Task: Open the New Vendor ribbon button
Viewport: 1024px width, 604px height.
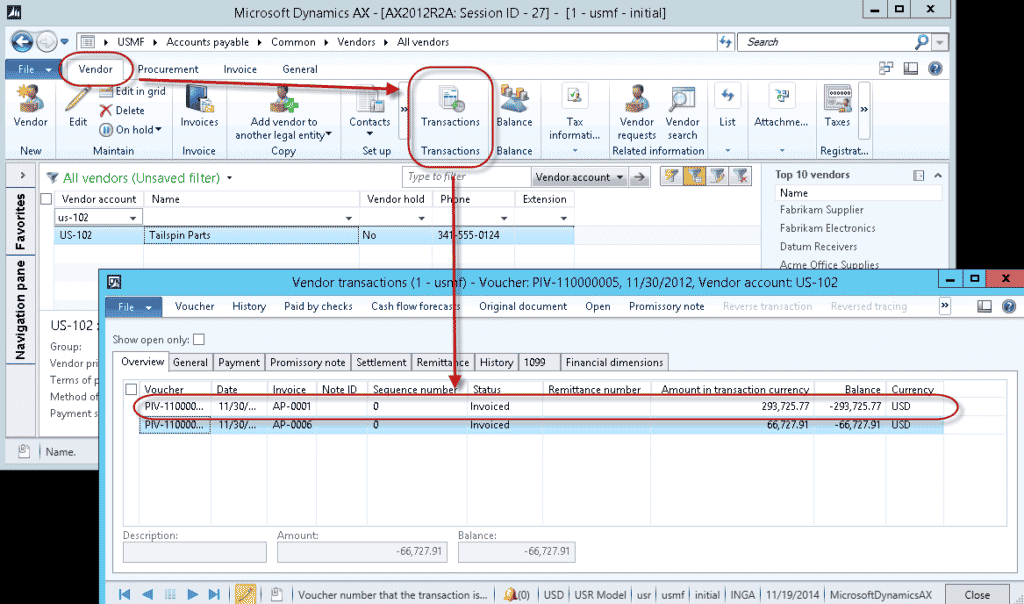Action: tap(30, 106)
